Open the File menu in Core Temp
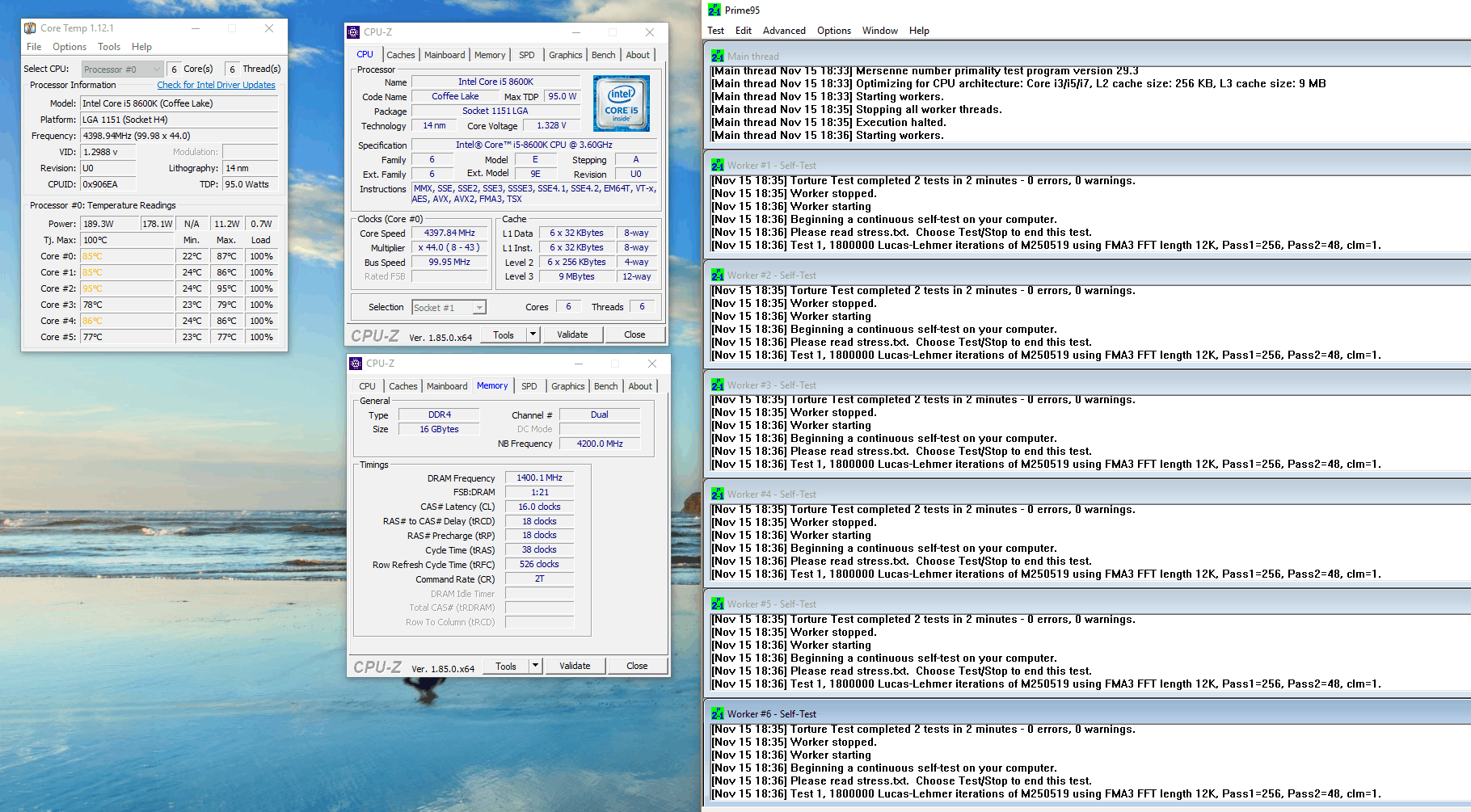The width and height of the screenshot is (1471, 812). point(34,47)
